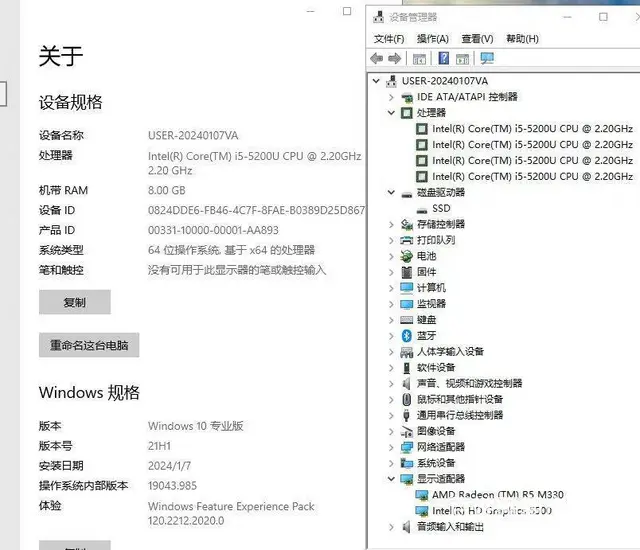Expand the 音频输入和输出 node chevron
The image size is (640, 550).
tap(391, 527)
